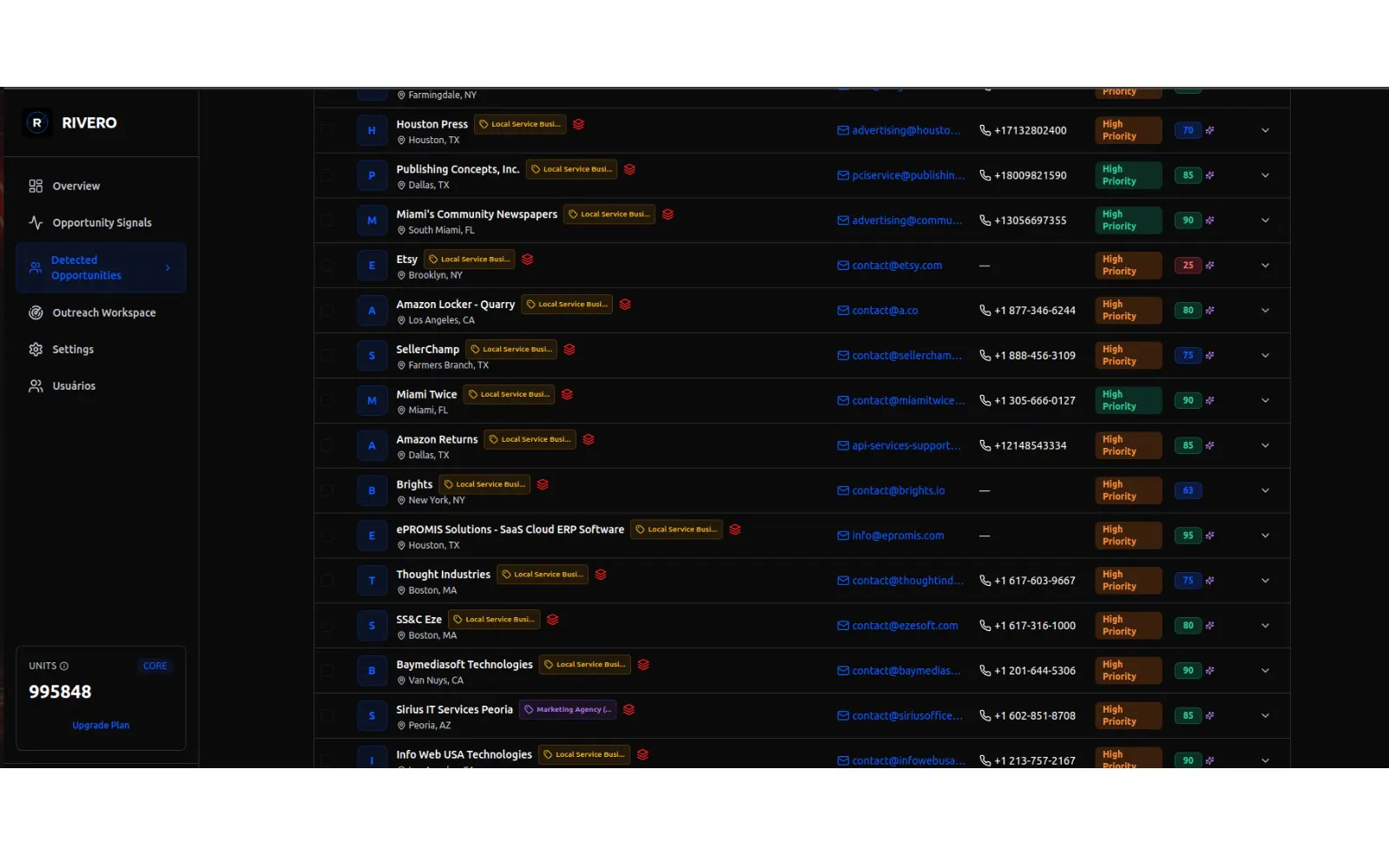
Task: Click the sparkle AI icon in Etsy row
Action: [x=1210, y=266]
